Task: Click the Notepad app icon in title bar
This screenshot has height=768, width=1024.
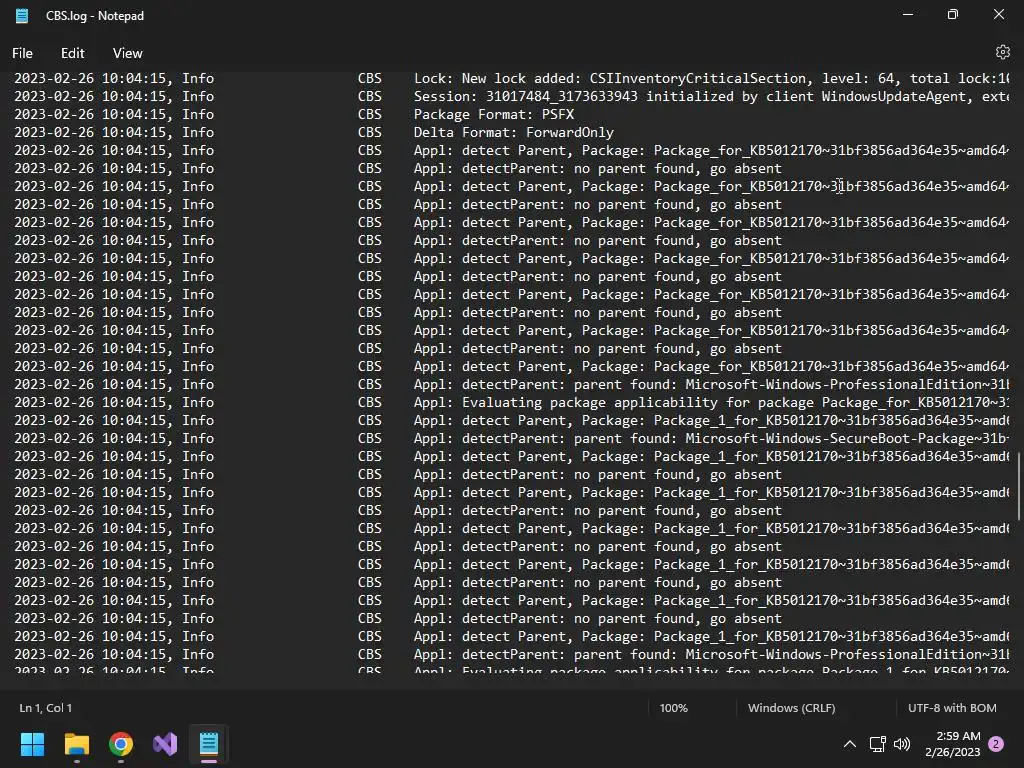Action: (22, 16)
